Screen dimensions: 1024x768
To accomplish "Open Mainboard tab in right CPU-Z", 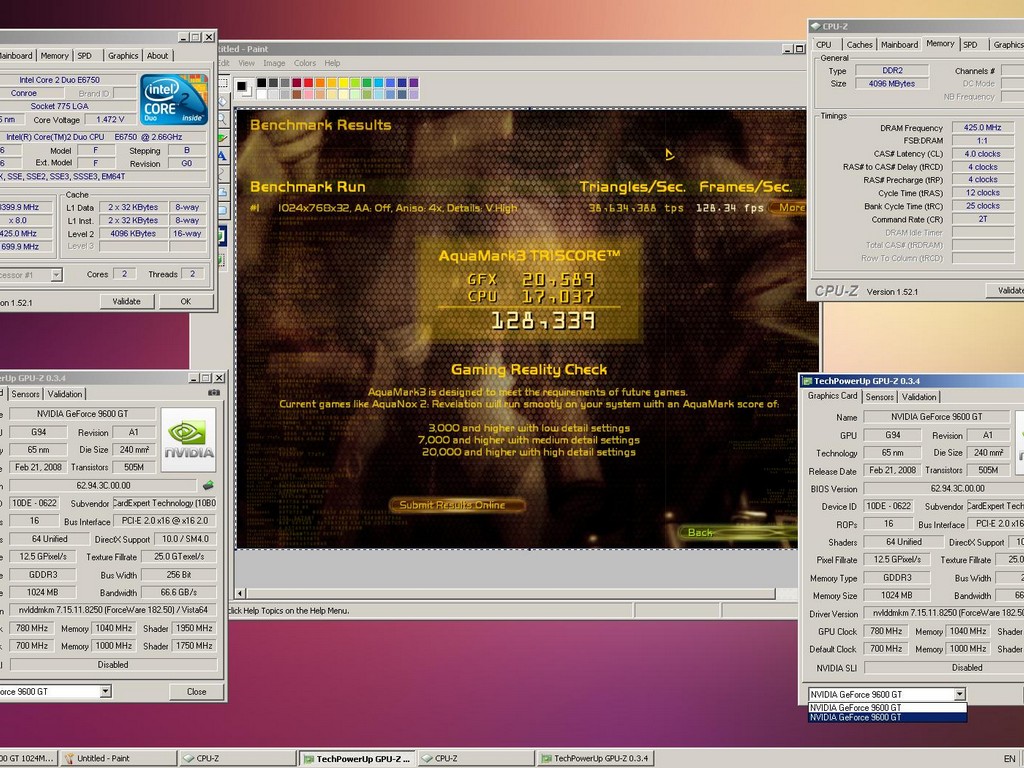I will (899, 45).
